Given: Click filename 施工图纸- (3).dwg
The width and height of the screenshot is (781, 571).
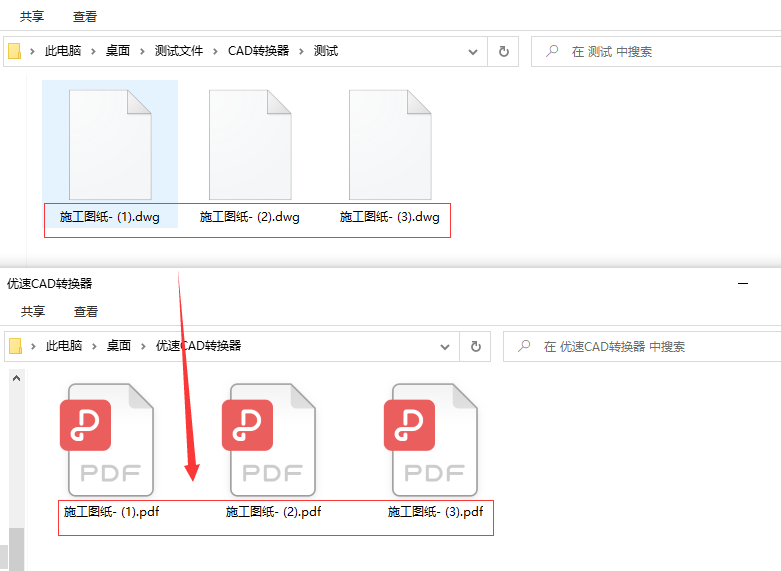Looking at the screenshot, I should point(390,217).
